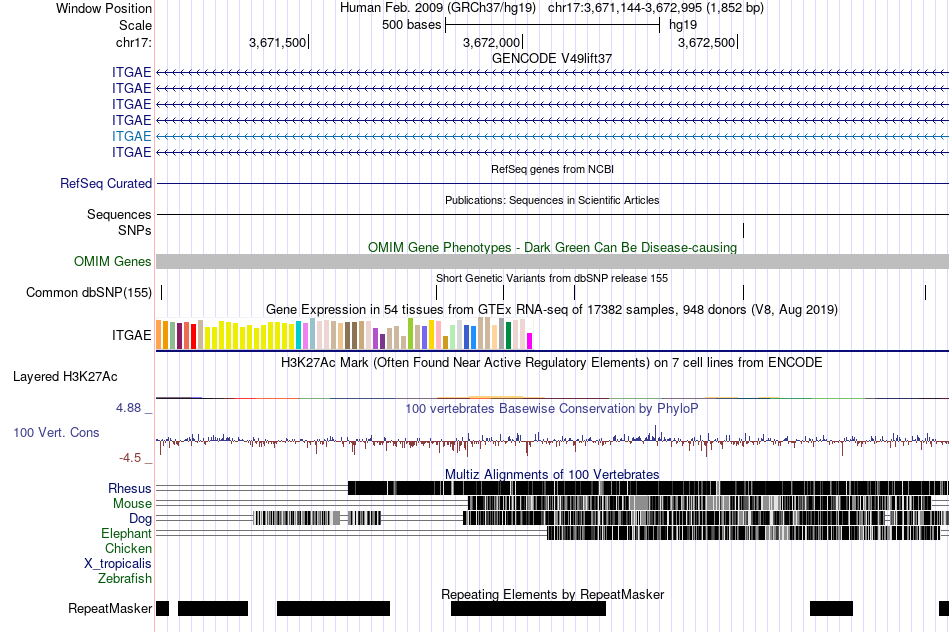
Task: Click the 4.88 PhyloP maximum value
Action: click(128, 408)
